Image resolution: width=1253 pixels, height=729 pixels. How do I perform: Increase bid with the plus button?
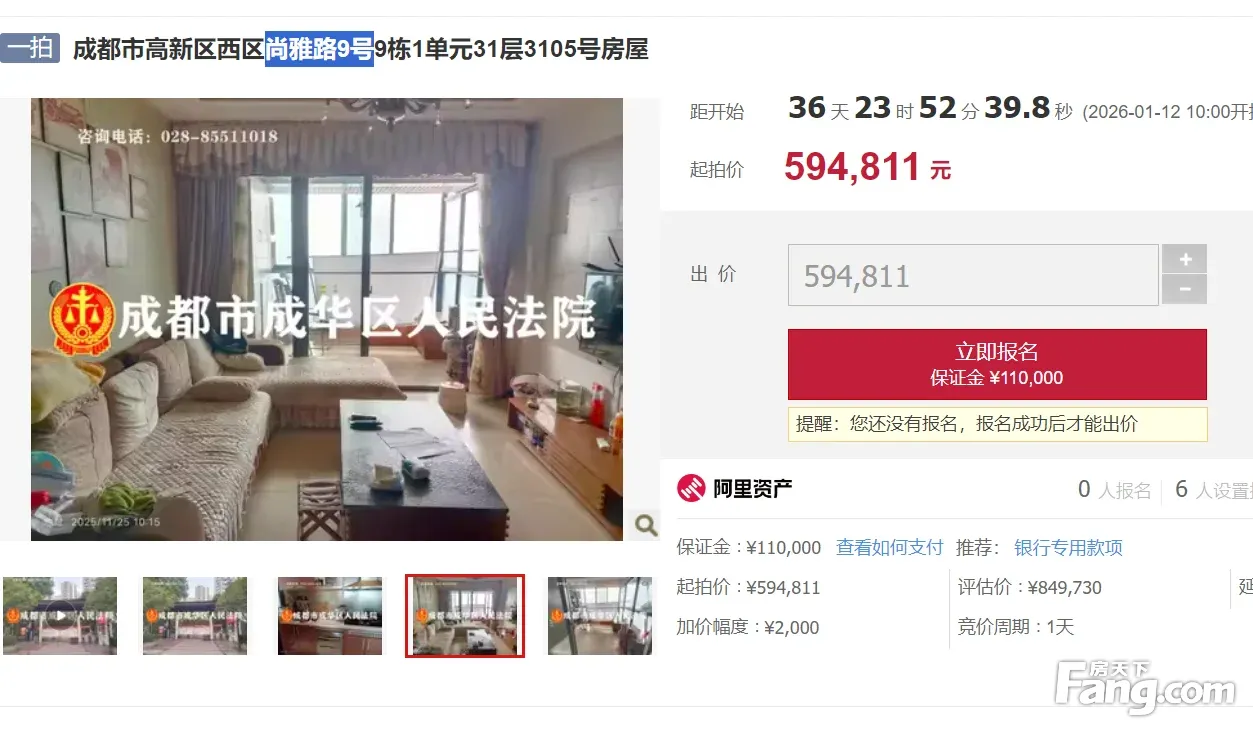coord(1185,259)
